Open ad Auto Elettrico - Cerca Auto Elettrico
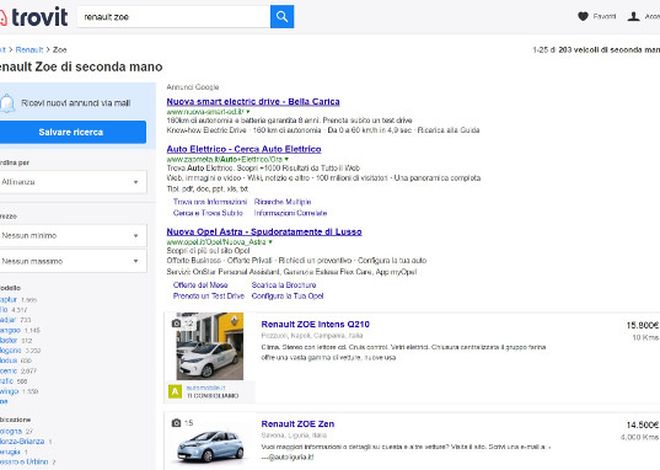This screenshot has height=470, width=660. point(244,149)
